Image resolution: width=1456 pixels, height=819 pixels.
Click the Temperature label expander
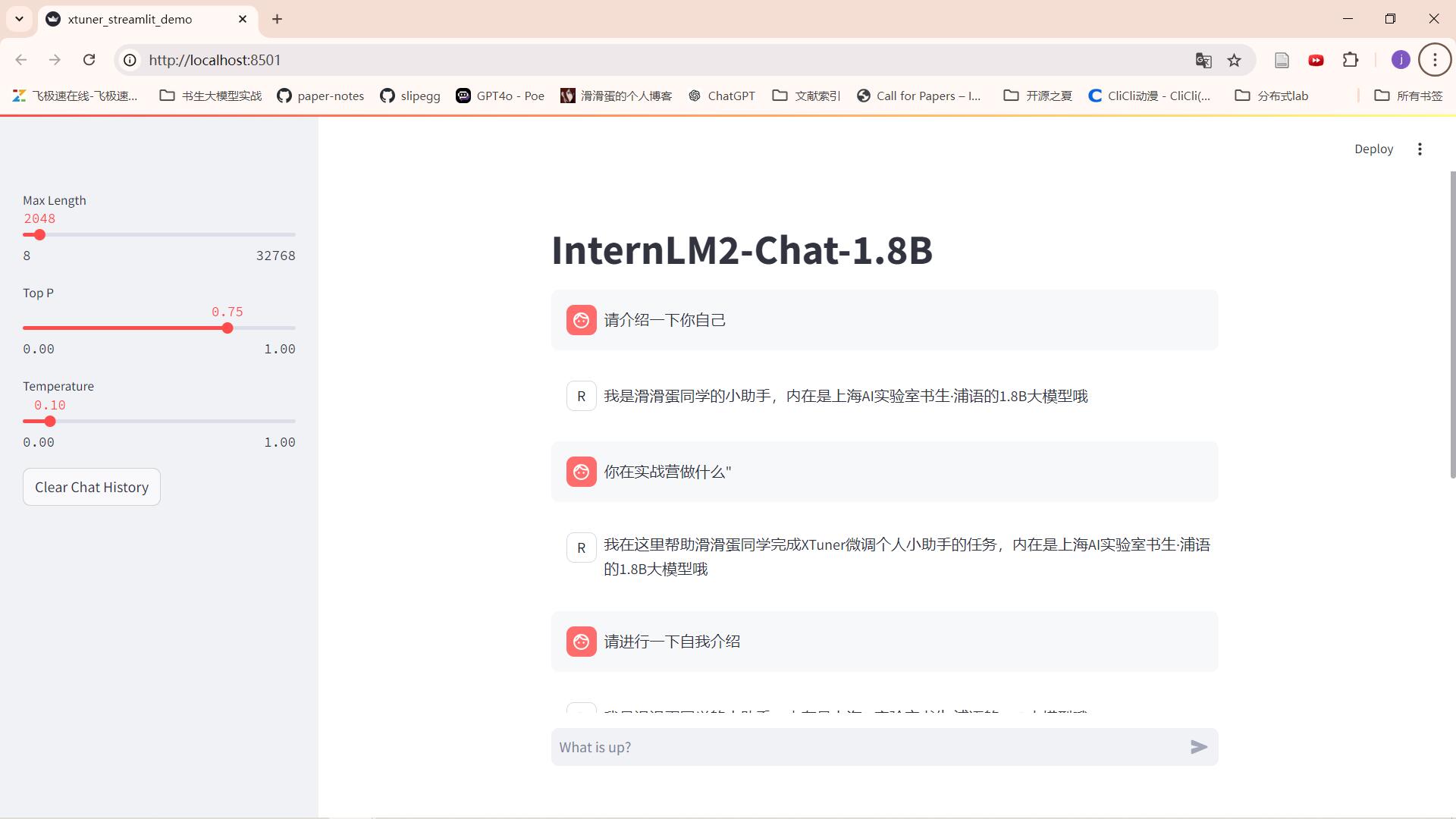click(58, 386)
